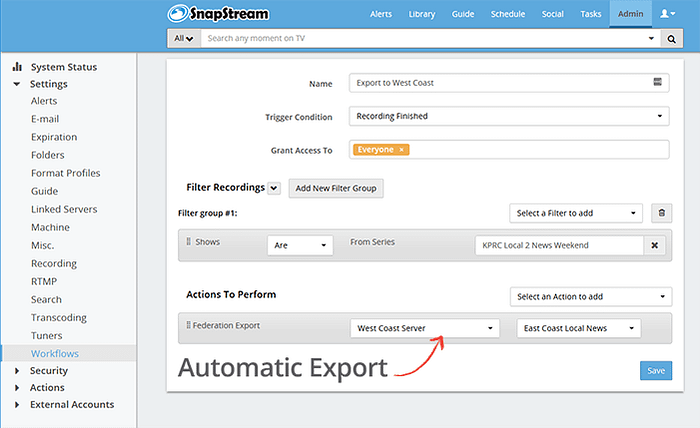Open the search history dropdown arrow
The width and height of the screenshot is (700, 428).
click(651, 38)
